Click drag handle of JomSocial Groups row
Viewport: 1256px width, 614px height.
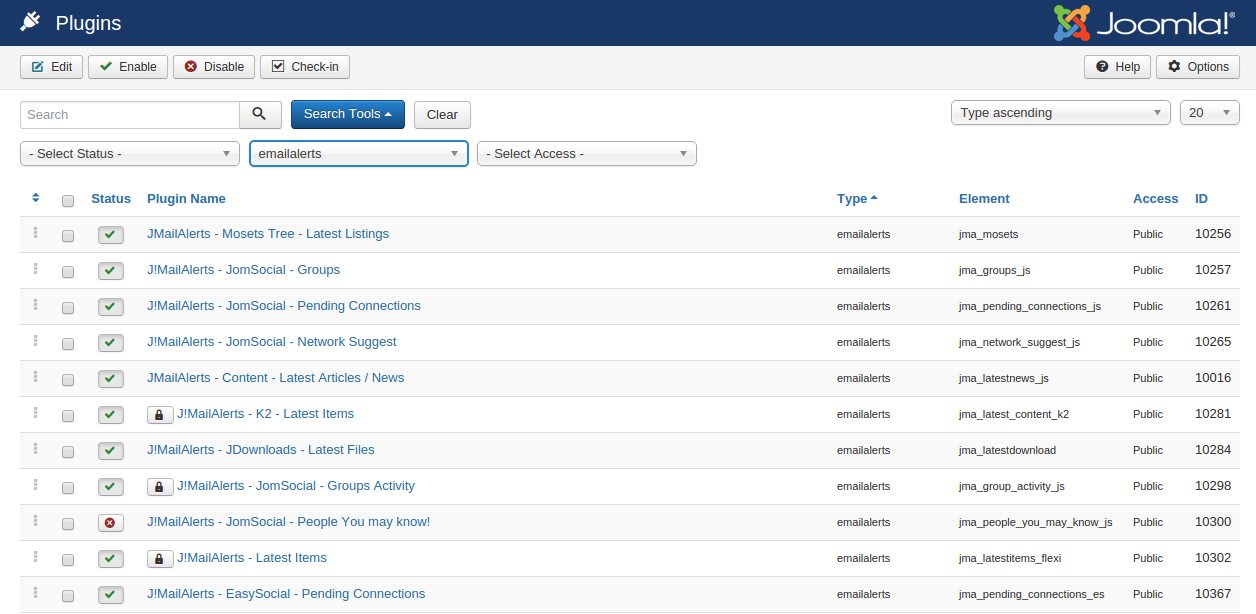coord(35,269)
